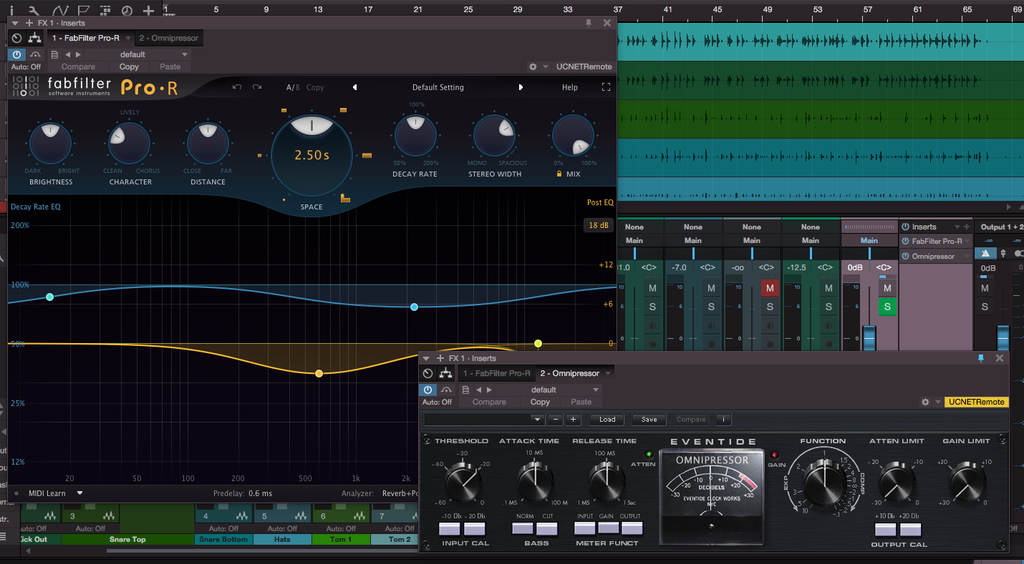Pin the Pro-R plugin window
This screenshot has height=564, width=1024.
click(588, 23)
